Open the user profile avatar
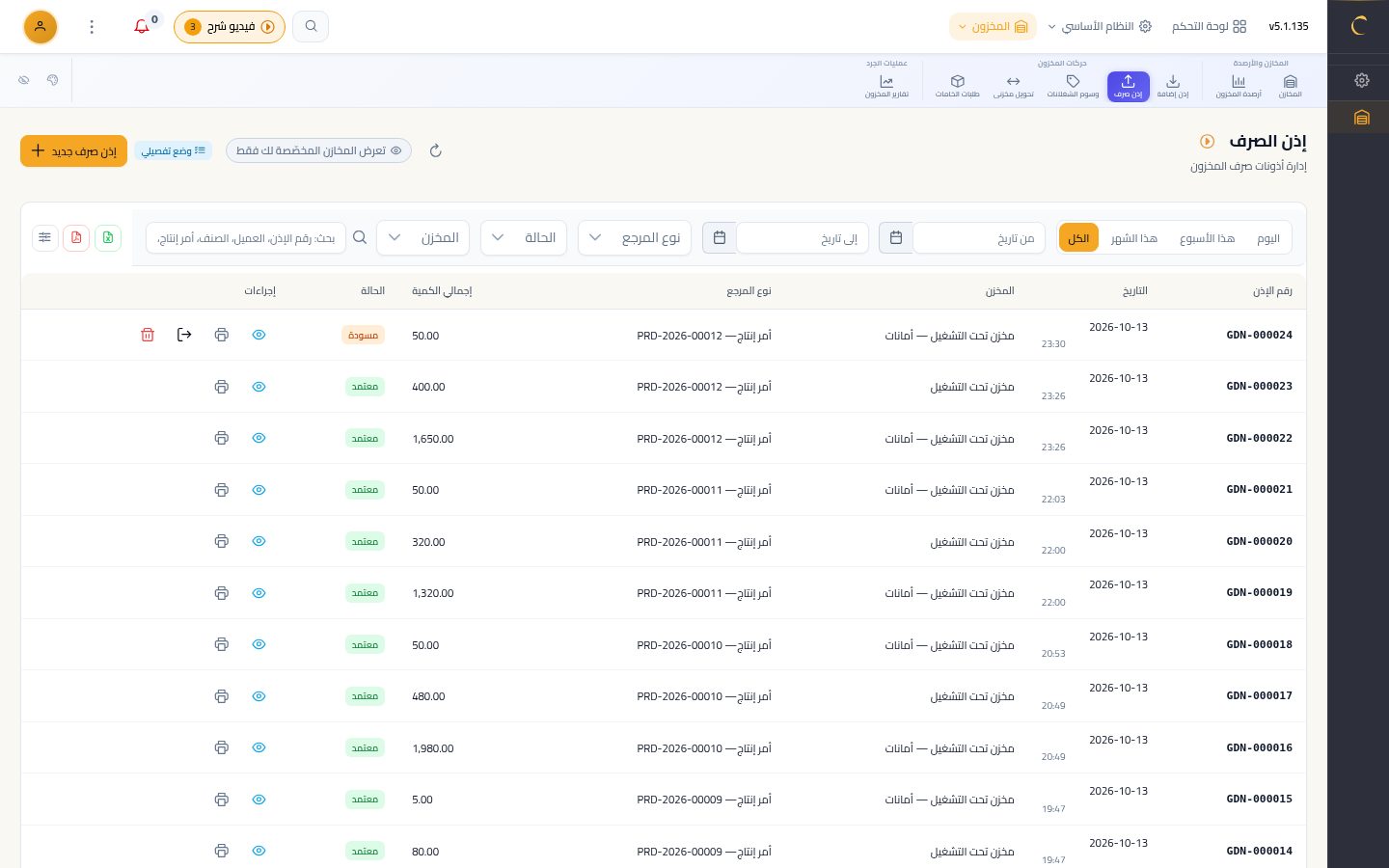Screen dimensions: 1389x868 pos(40,26)
